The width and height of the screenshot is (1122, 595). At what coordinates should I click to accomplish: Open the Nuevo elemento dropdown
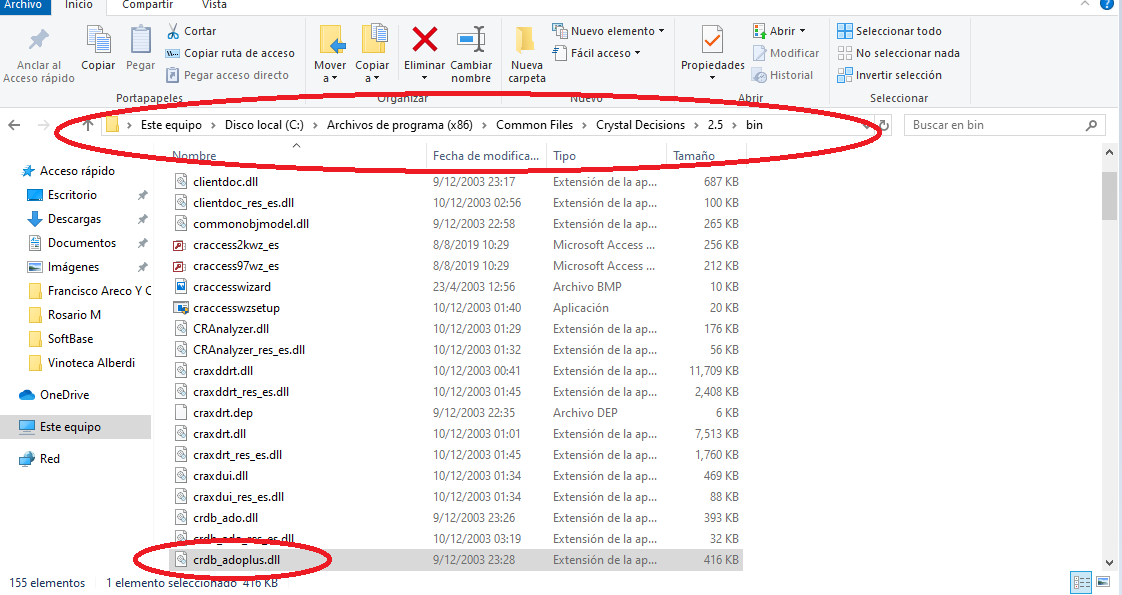(x=608, y=31)
